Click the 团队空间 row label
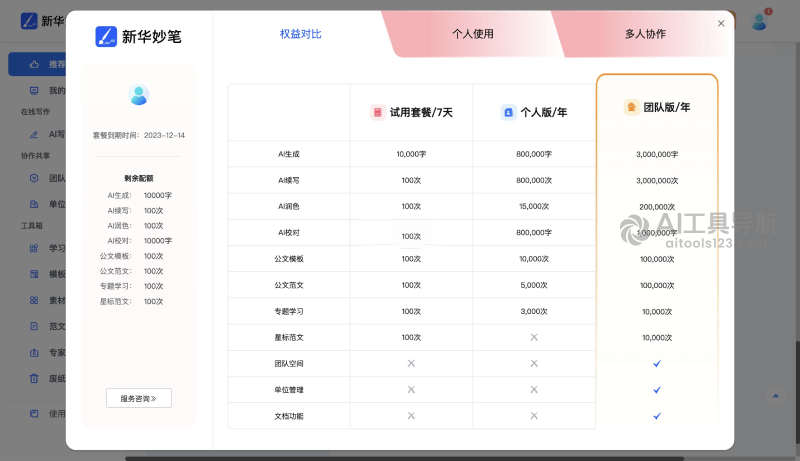Screen dimensions: 800x461 [289, 364]
